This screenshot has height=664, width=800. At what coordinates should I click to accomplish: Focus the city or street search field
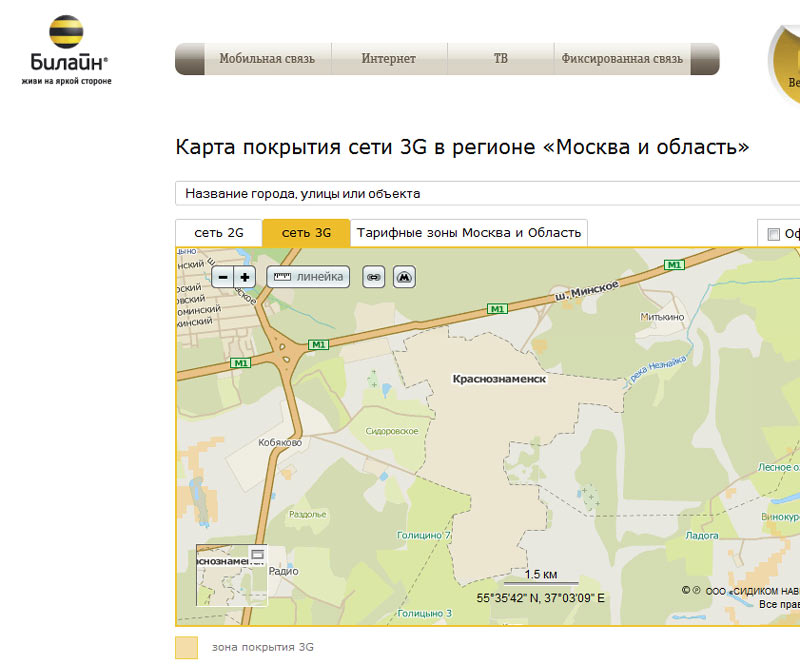(x=487, y=193)
